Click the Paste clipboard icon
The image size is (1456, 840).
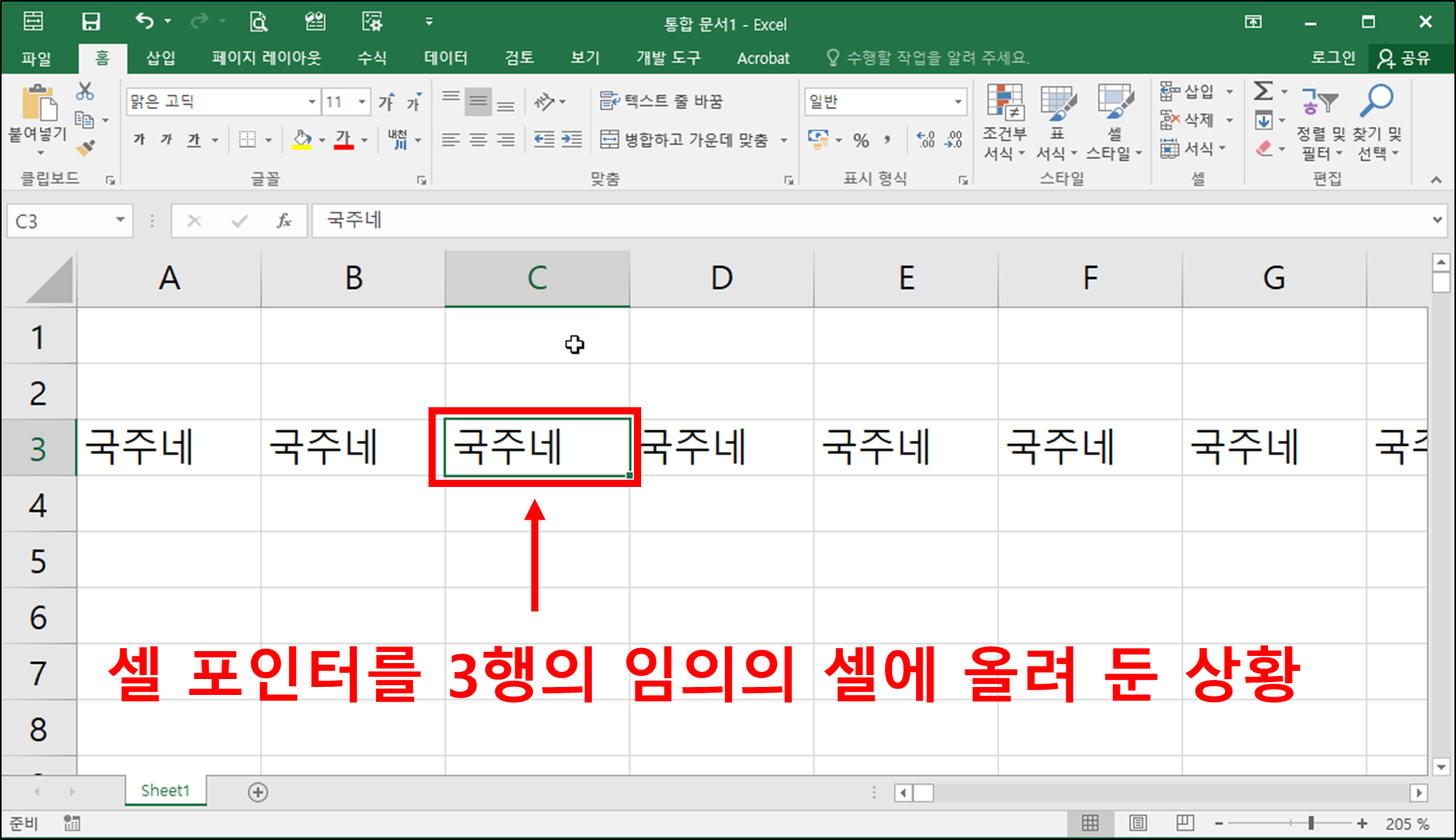tap(38, 103)
